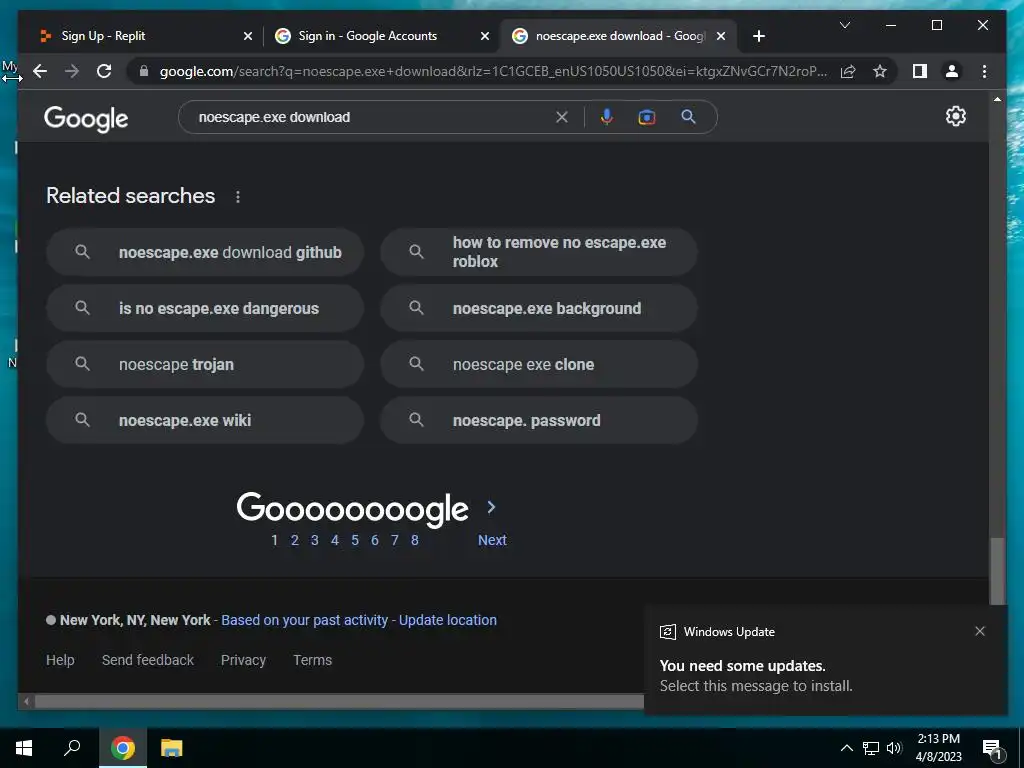Open Send feedback footer link
This screenshot has height=768, width=1024.
click(x=148, y=660)
